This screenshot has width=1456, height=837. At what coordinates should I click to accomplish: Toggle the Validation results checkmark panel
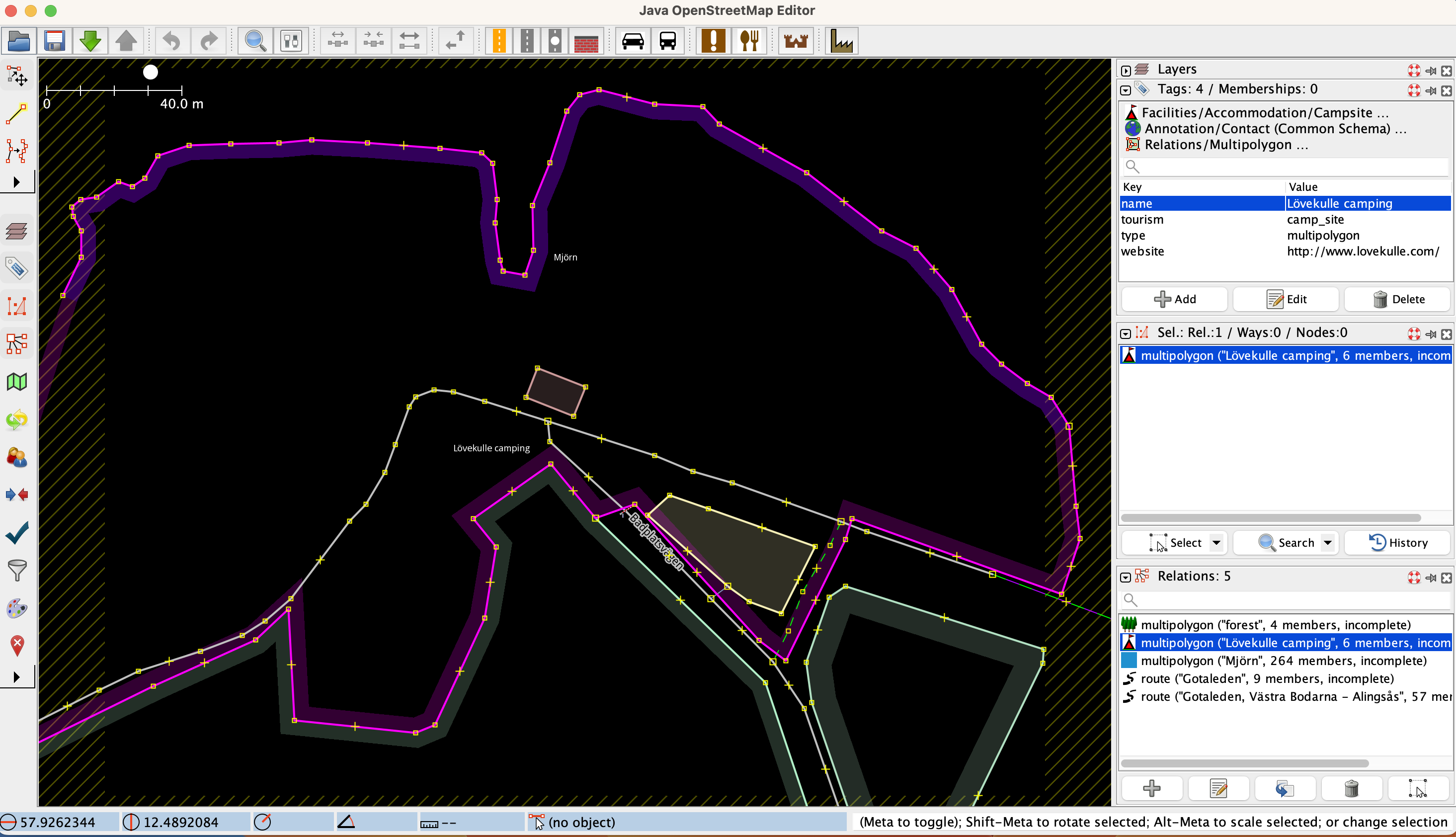[17, 533]
